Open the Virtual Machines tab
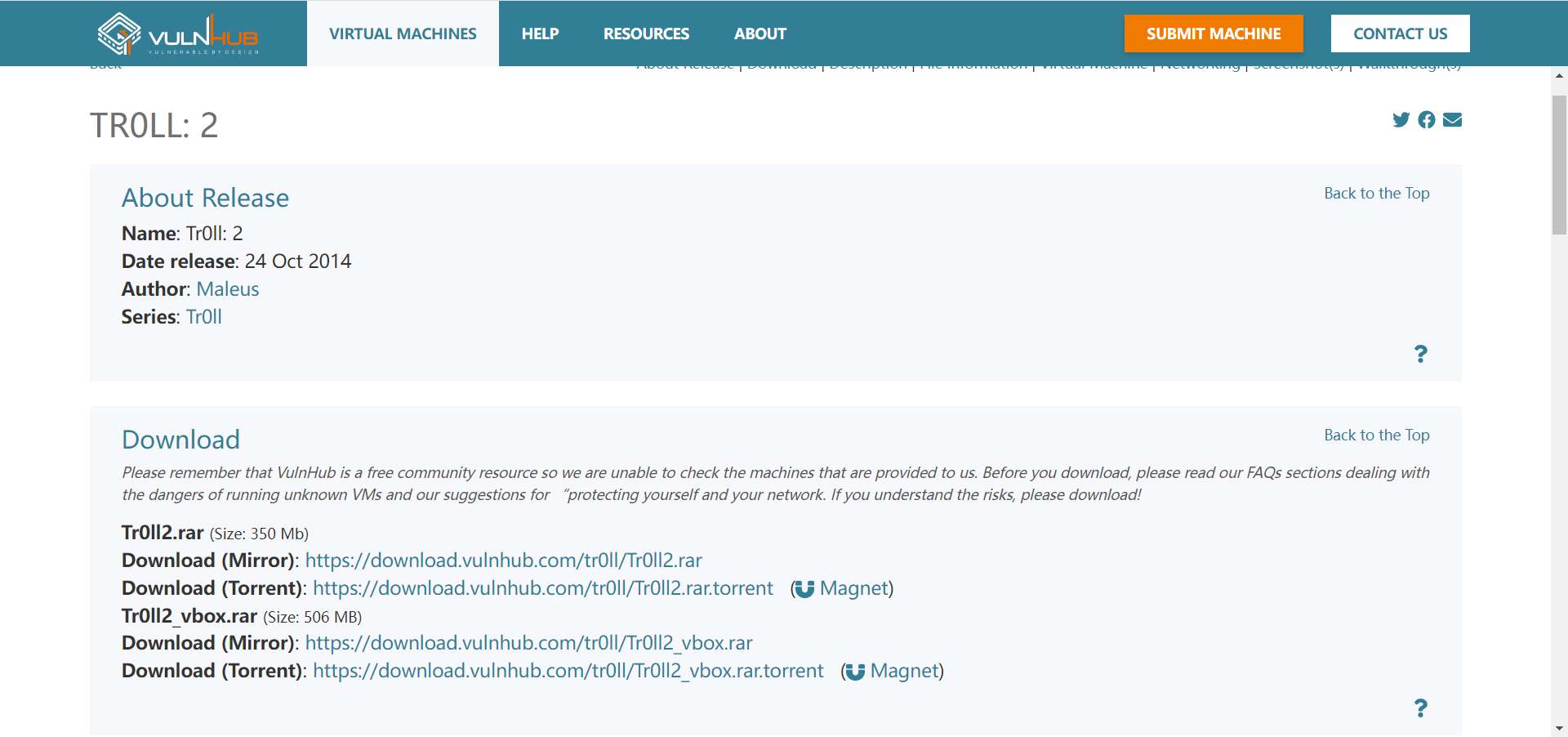1568x737 pixels. pos(403,33)
